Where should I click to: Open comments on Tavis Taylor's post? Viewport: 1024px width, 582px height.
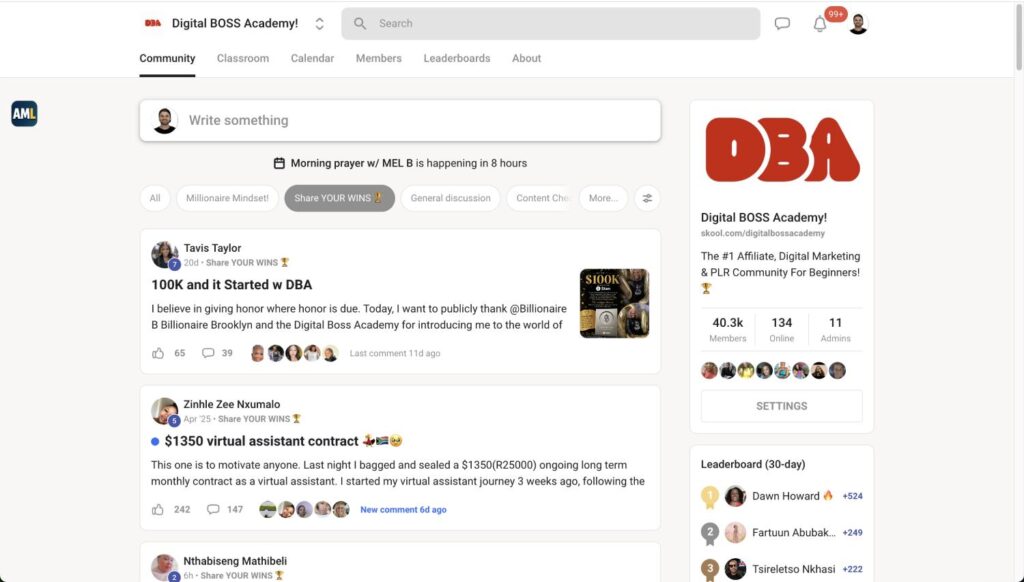pyautogui.click(x=208, y=353)
